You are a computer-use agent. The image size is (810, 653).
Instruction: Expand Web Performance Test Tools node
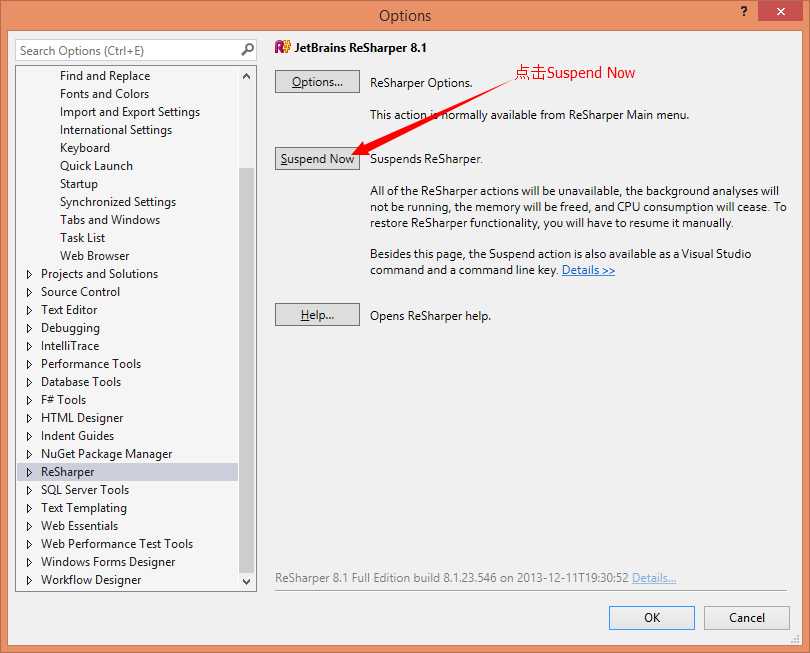tap(29, 544)
